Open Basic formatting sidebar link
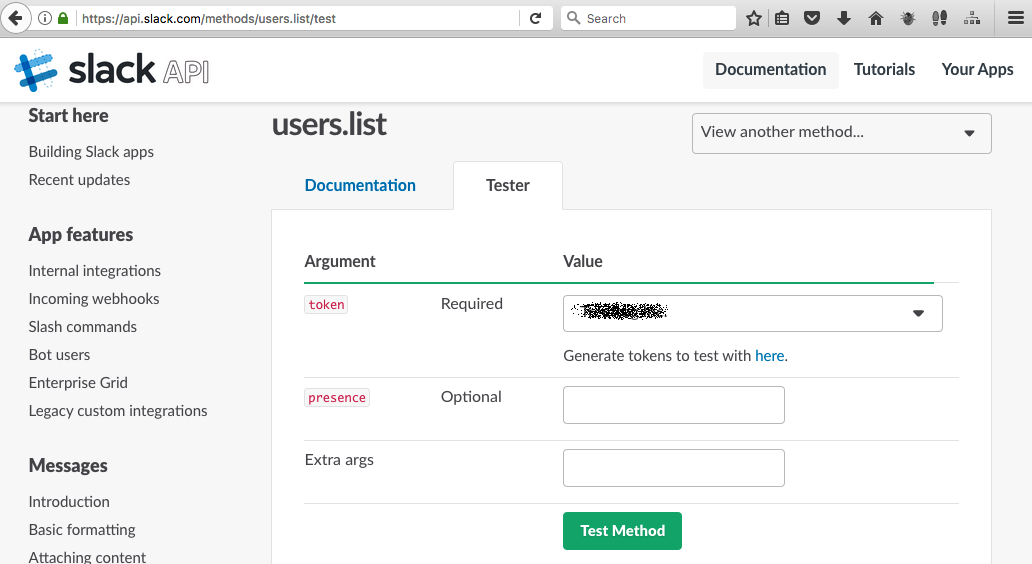Viewport: 1032px width, 564px height. [82, 530]
